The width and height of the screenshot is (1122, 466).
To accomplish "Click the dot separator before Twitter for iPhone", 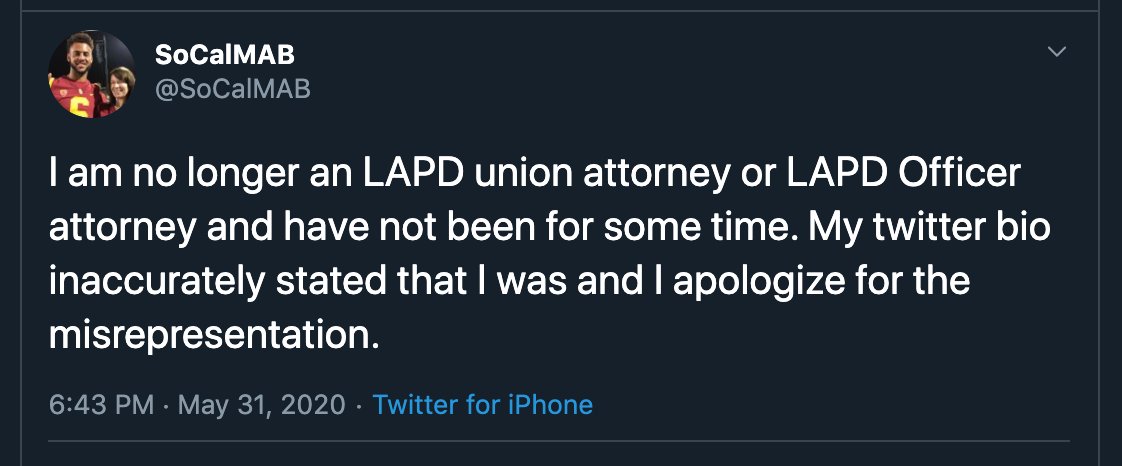I will click(359, 406).
